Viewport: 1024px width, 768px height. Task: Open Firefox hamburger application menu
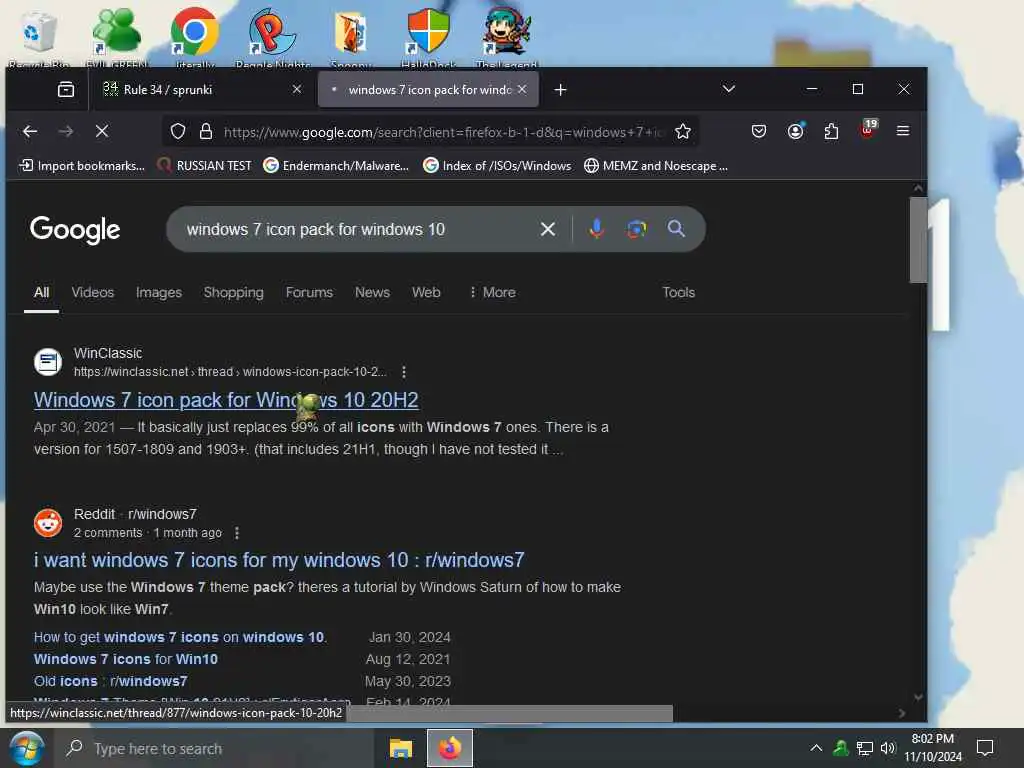tap(903, 131)
